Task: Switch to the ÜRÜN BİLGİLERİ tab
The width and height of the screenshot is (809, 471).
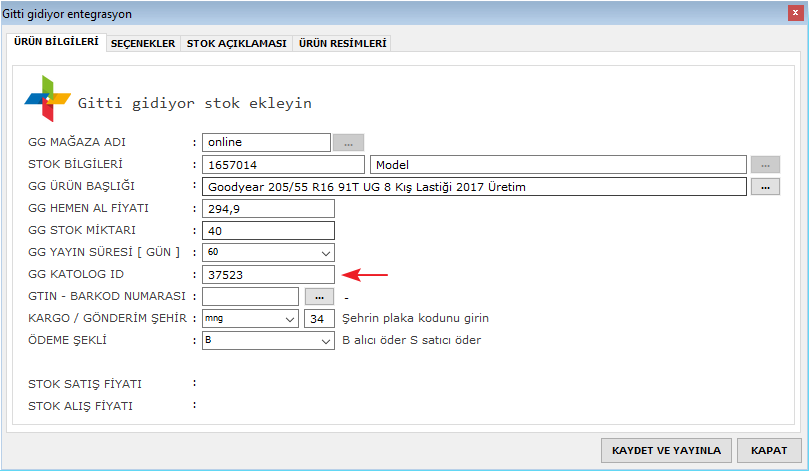Action: point(56,42)
